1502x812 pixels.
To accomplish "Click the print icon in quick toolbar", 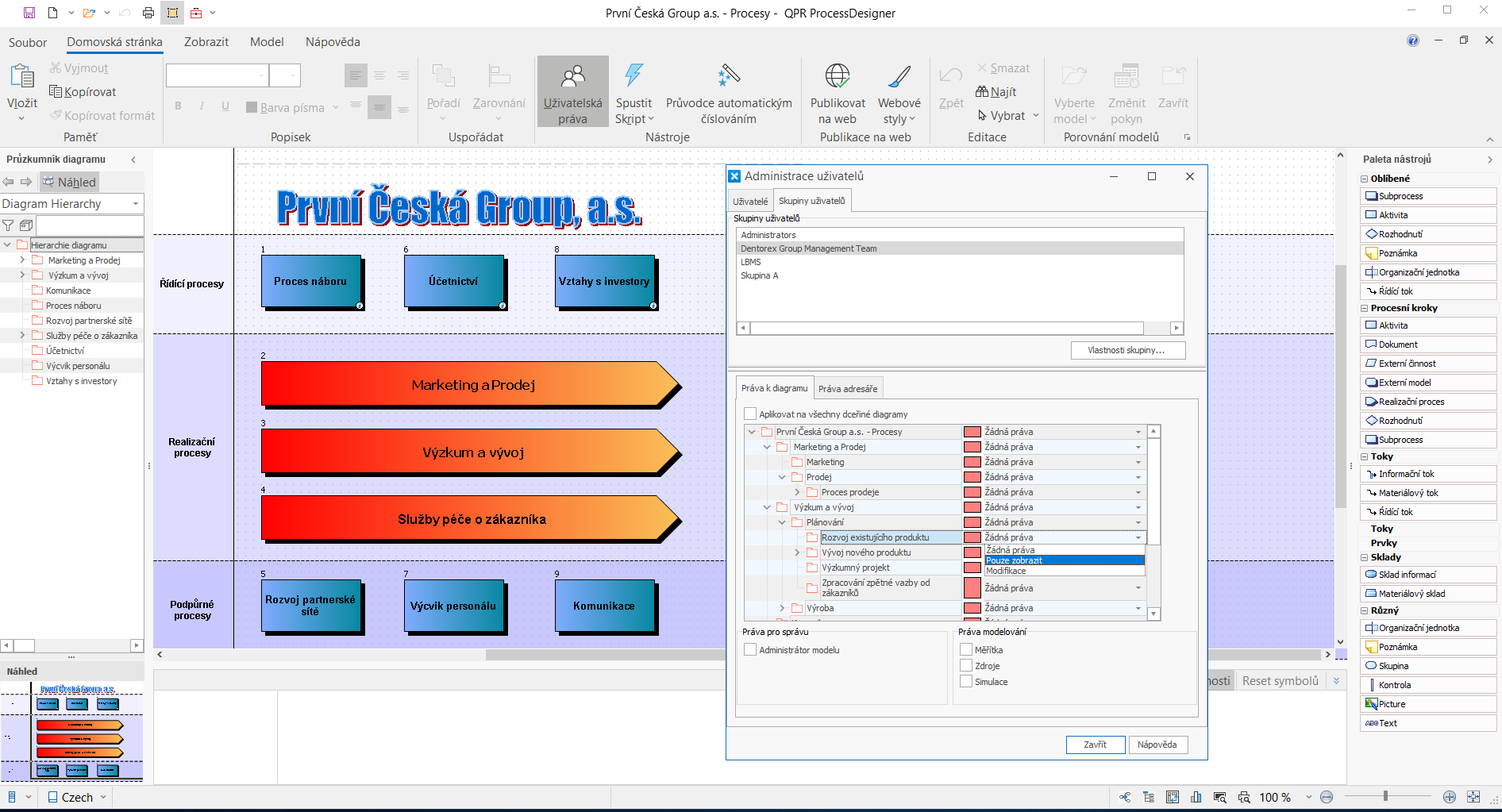I will pyautogui.click(x=148, y=13).
